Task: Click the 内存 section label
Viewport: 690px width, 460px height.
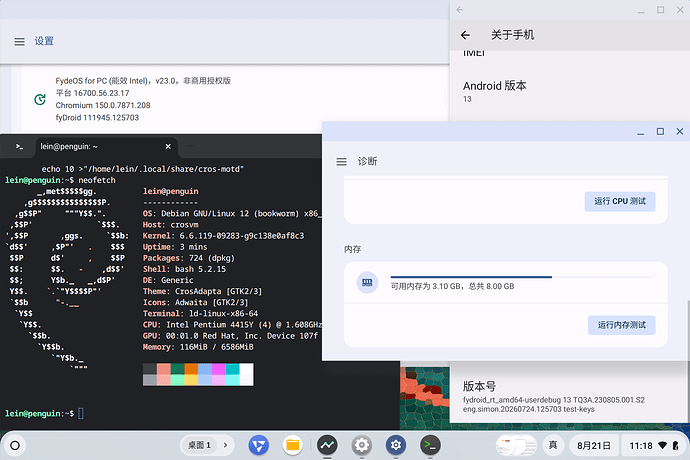Action: point(352,249)
